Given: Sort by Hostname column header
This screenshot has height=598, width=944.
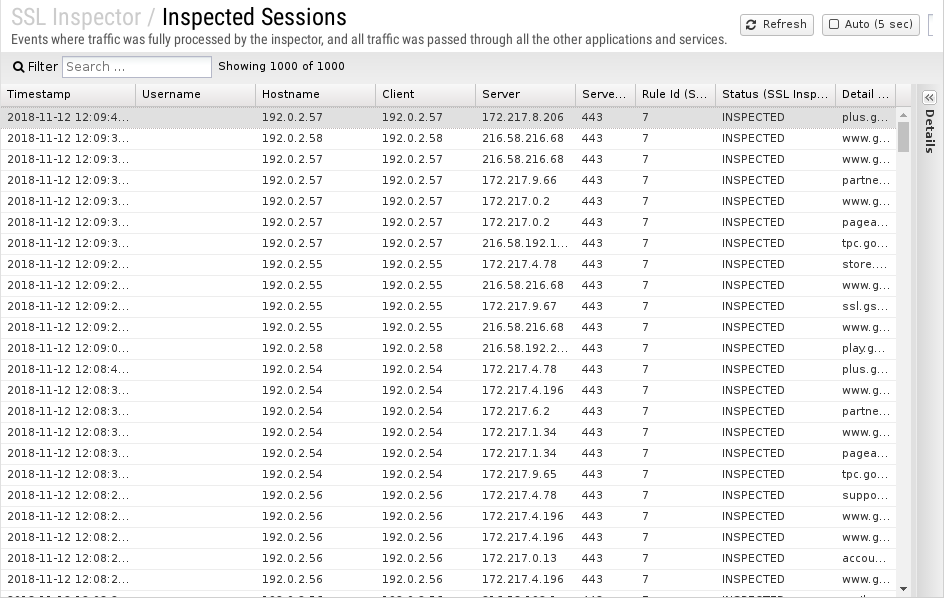Looking at the screenshot, I should point(315,95).
